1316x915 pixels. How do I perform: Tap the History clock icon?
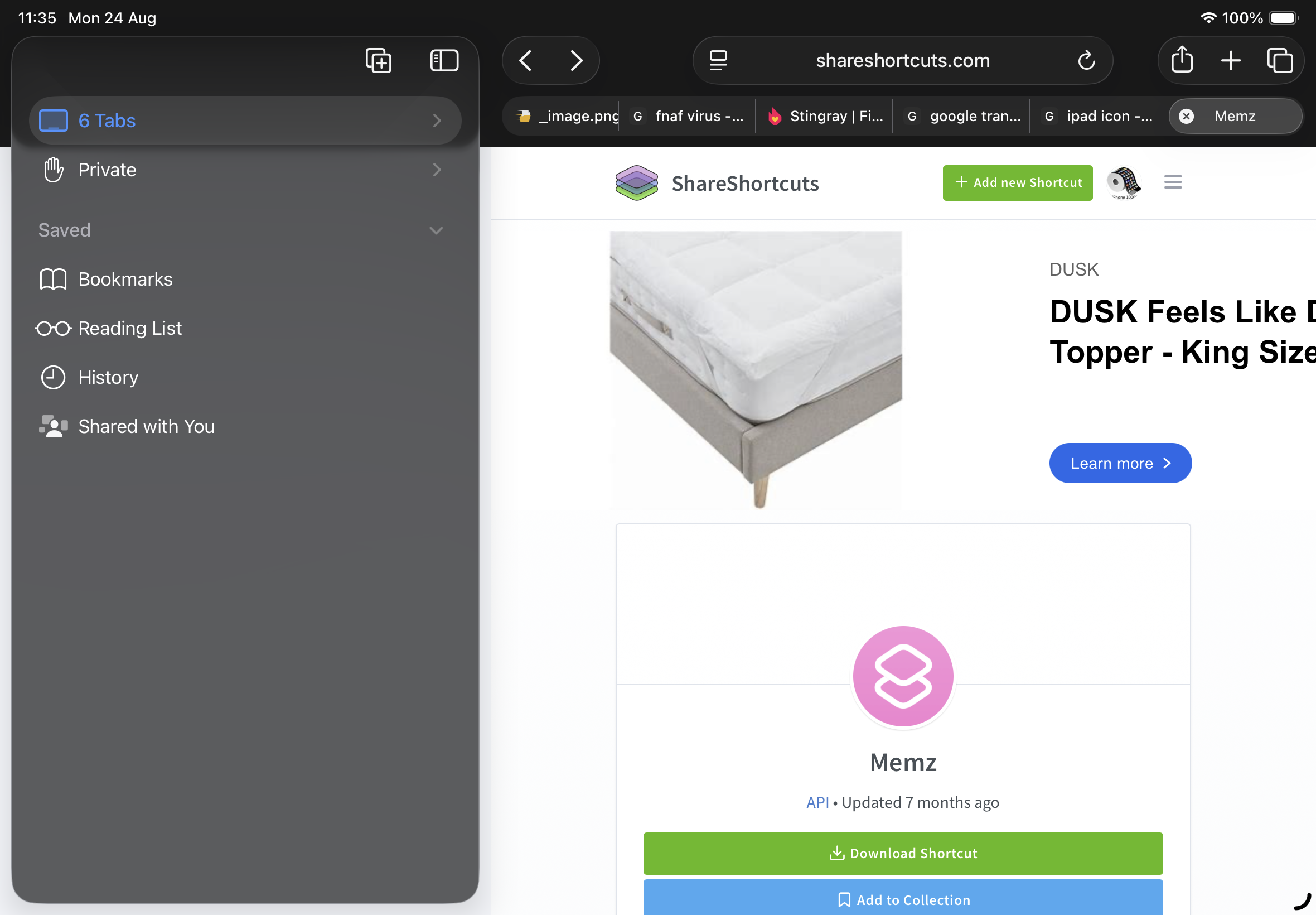point(54,377)
